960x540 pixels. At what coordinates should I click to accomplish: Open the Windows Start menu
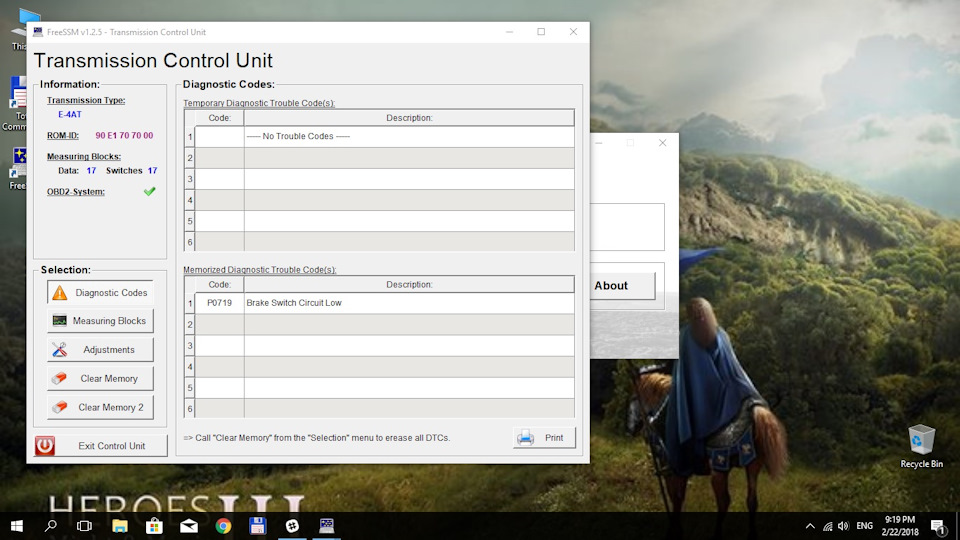[x=17, y=526]
